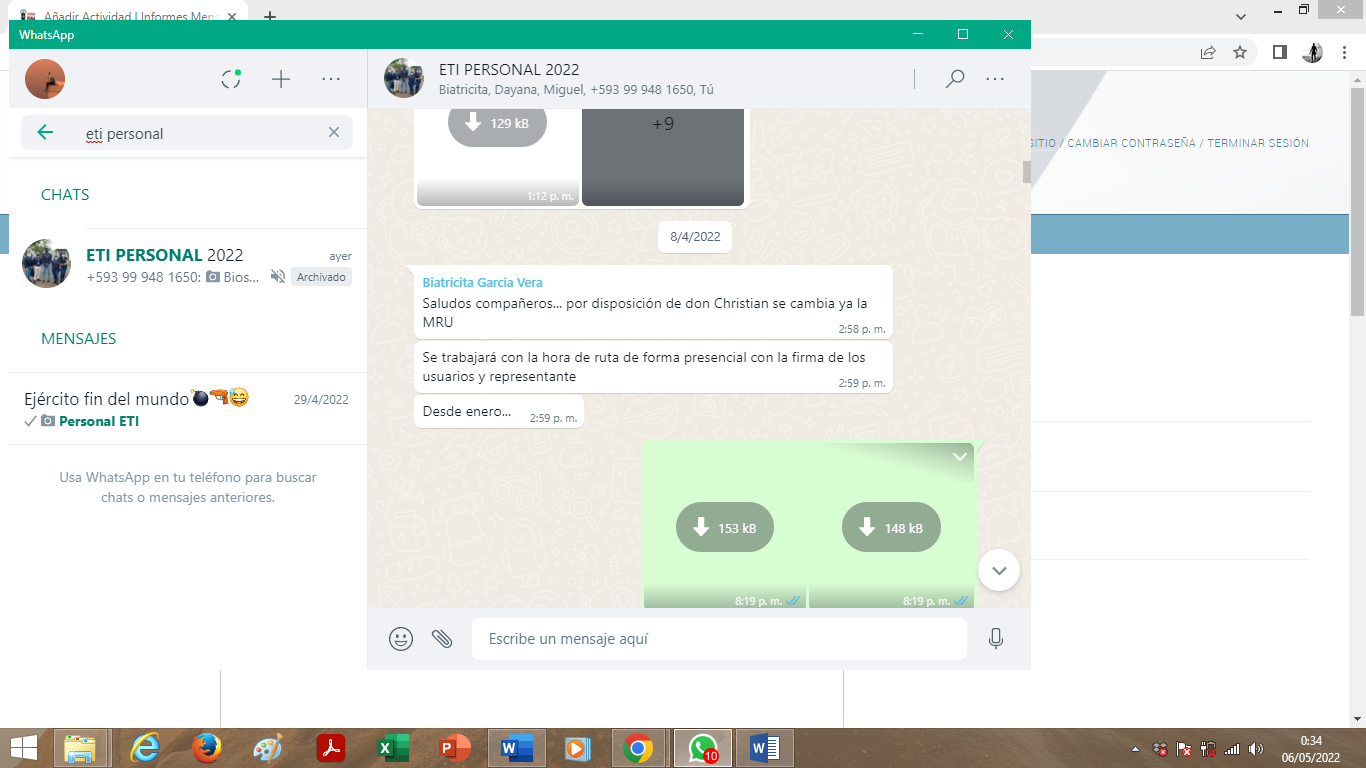Click the 'Escribe un mensaje aquí' field

[718, 639]
